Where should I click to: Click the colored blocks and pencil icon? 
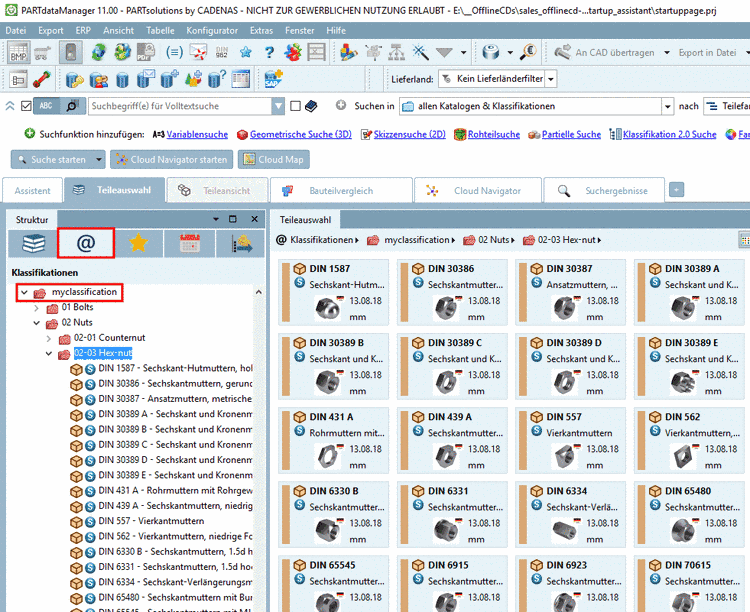point(349,52)
